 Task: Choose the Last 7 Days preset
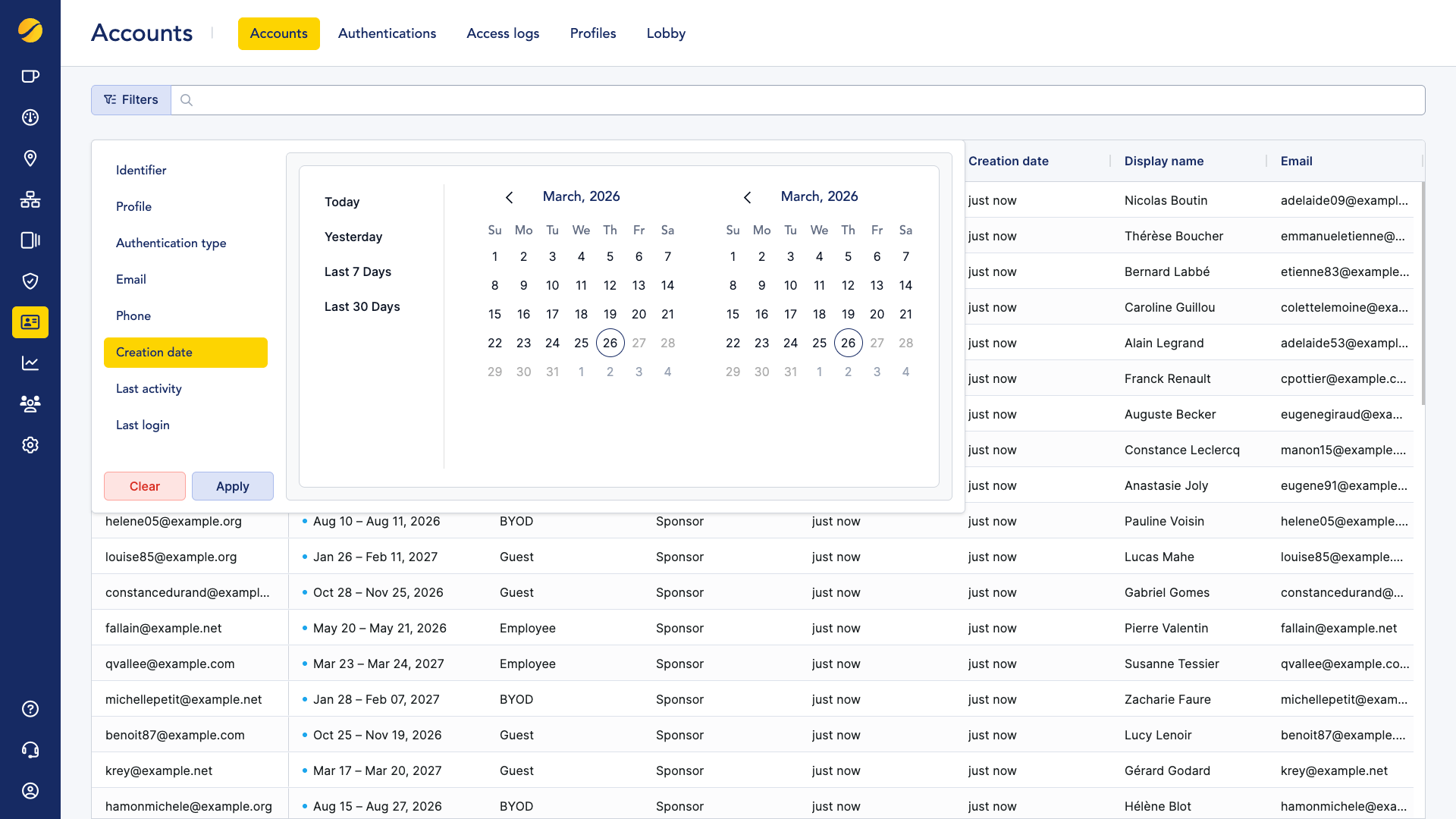pos(358,271)
